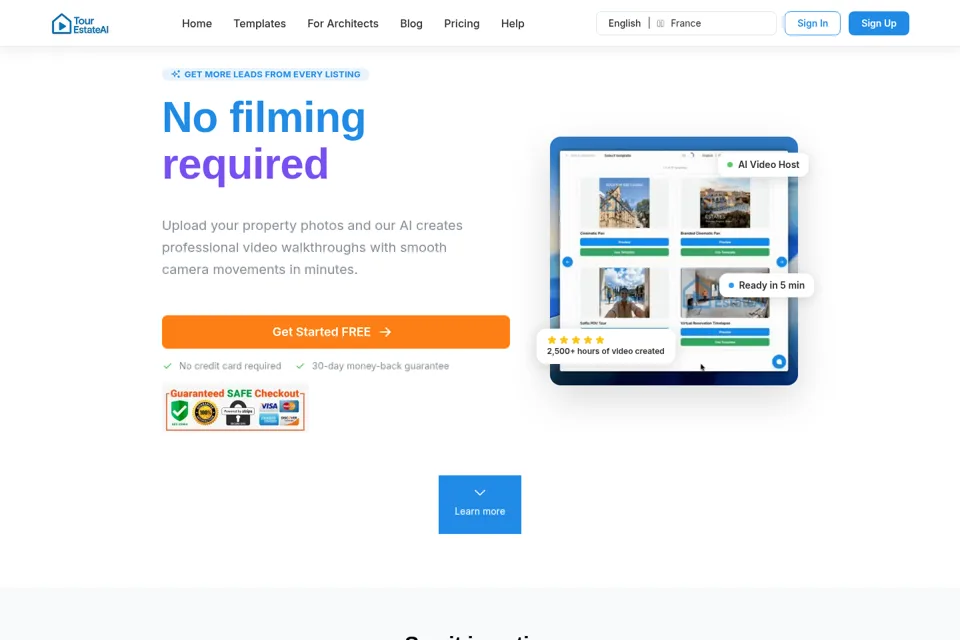Click the AI Video Host badge

point(763,164)
